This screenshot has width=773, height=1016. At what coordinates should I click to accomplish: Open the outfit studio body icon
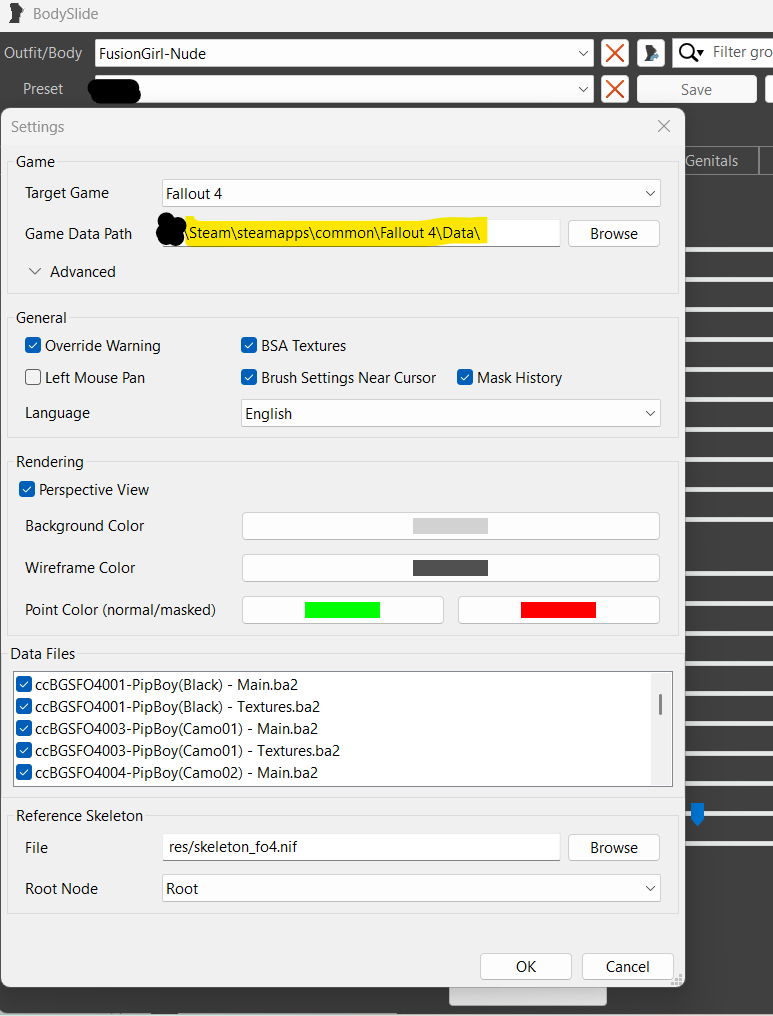point(651,53)
